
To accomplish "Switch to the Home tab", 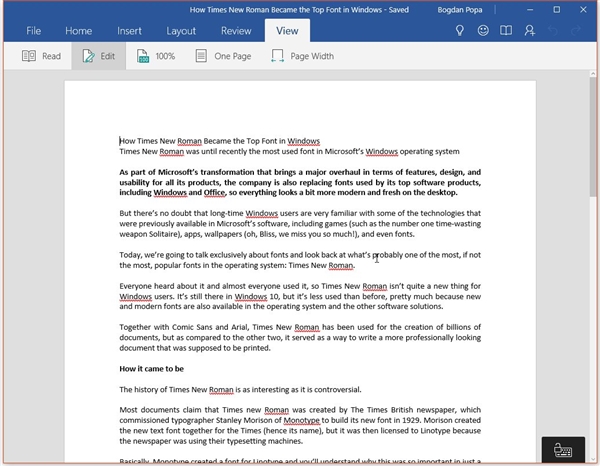I will click(x=78, y=31).
